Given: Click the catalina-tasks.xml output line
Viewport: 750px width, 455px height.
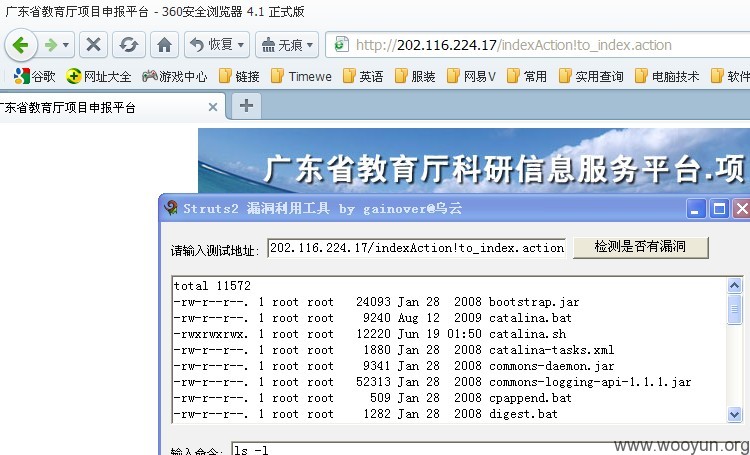Looking at the screenshot, I should [x=394, y=350].
